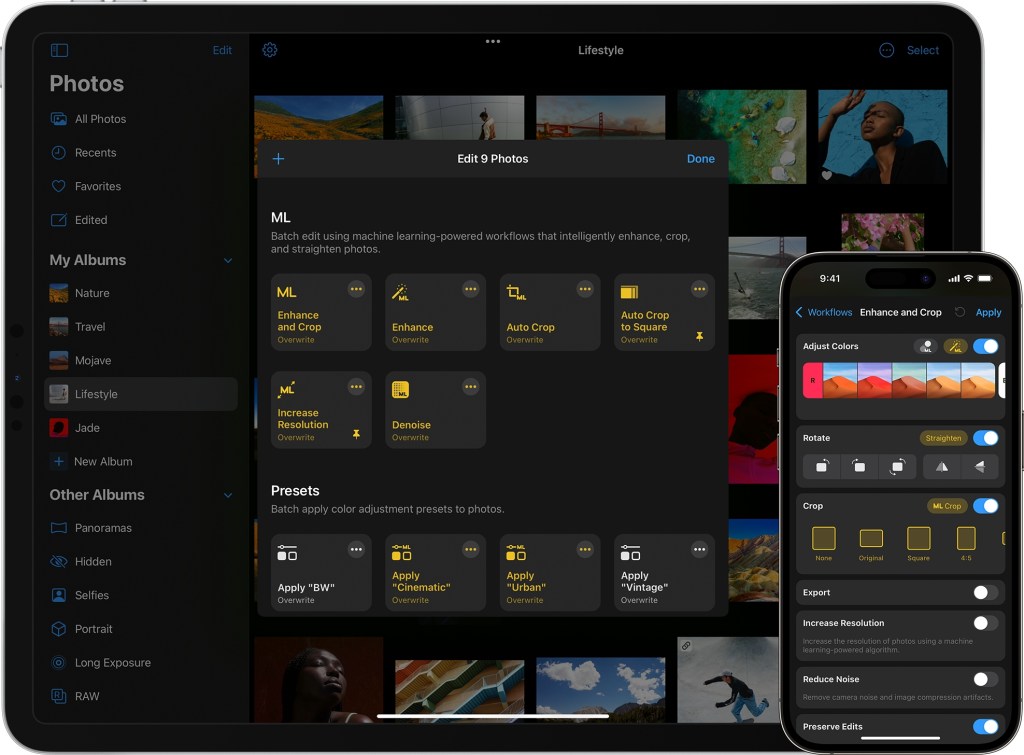The image size is (1024, 755).
Task: Open ellipsis menu for Denoise workflow
Action: tap(470, 387)
